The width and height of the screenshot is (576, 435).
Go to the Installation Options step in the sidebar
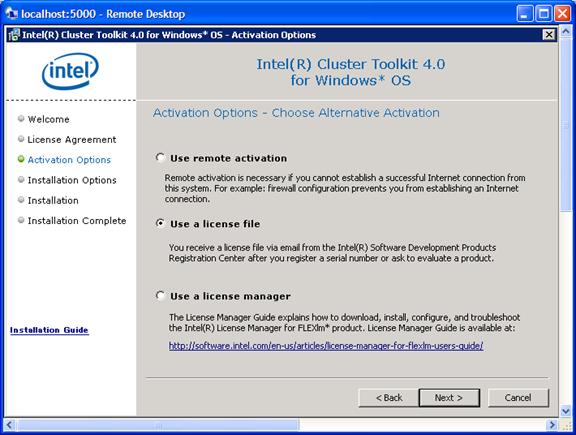coord(72,180)
